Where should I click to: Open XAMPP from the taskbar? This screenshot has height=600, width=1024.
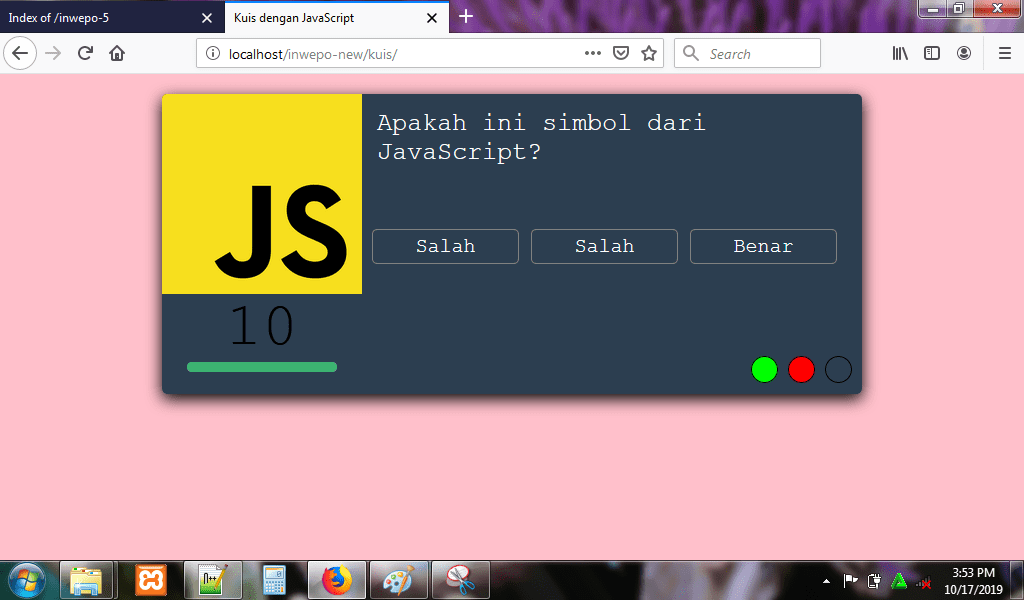tap(151, 580)
